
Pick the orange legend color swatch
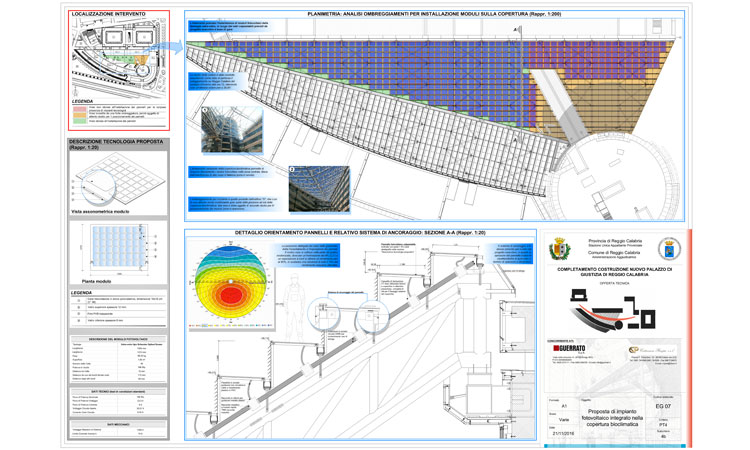[79, 115]
